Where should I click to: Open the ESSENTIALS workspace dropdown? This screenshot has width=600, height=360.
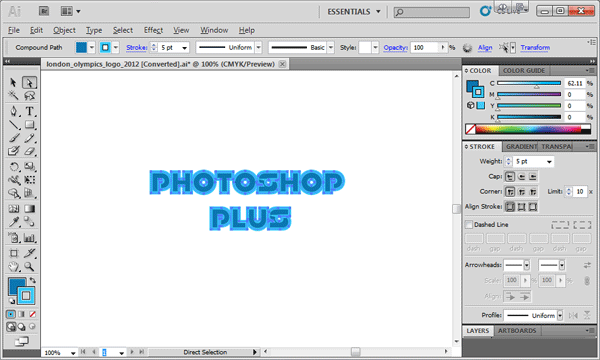(x=354, y=12)
